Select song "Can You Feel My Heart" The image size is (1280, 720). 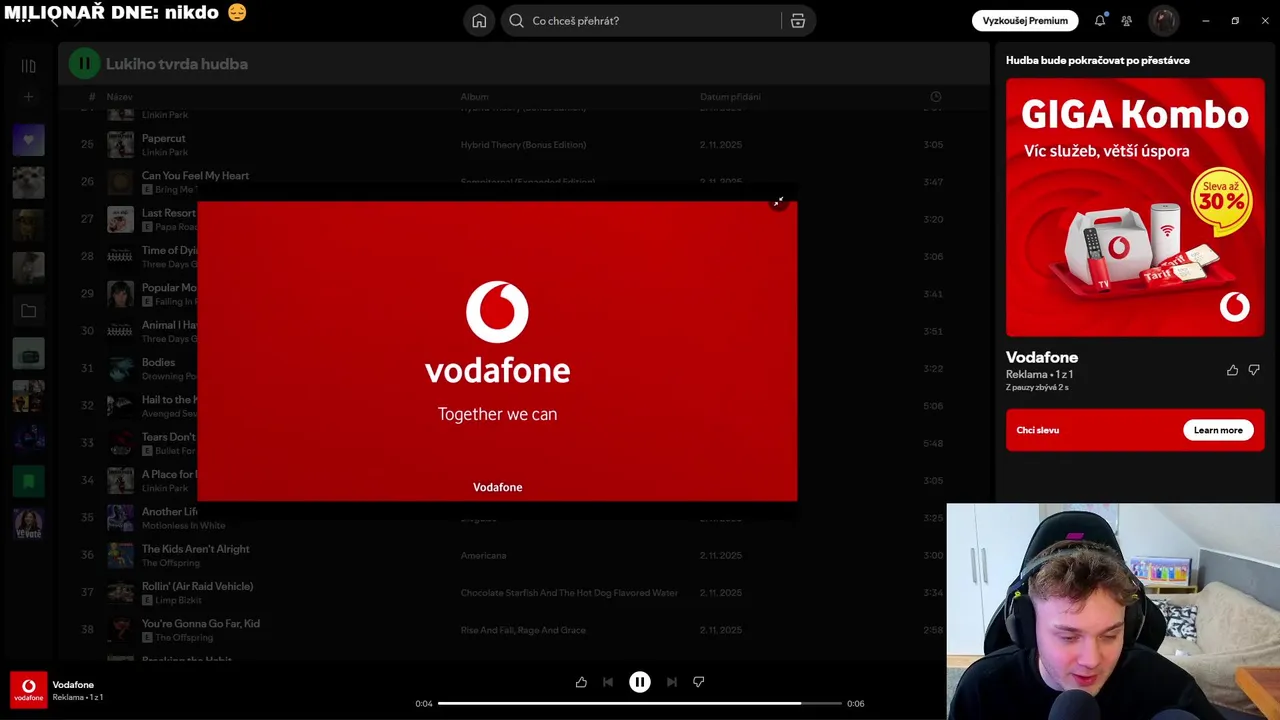point(195,175)
